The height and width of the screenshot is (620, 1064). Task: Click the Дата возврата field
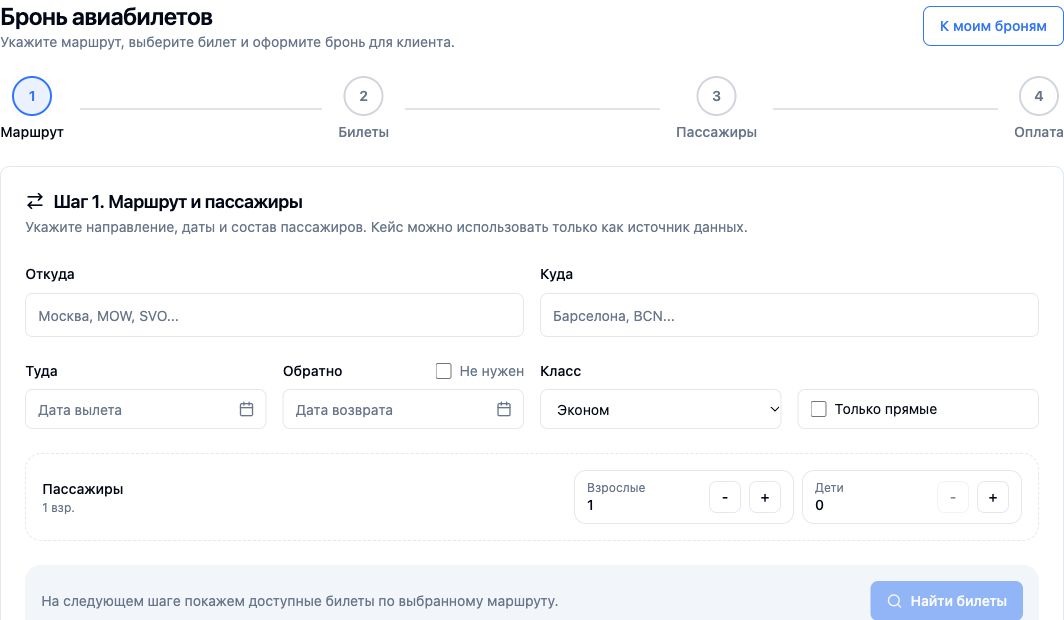coord(403,409)
